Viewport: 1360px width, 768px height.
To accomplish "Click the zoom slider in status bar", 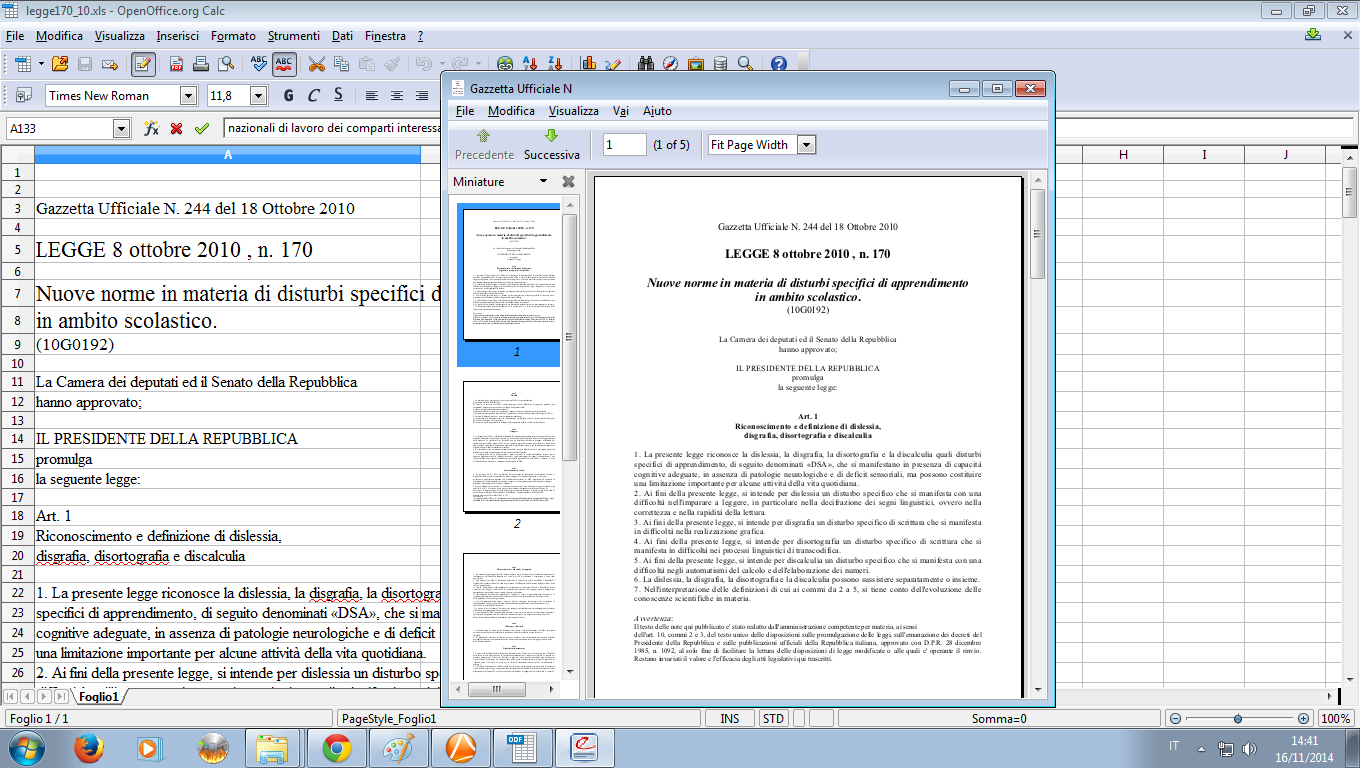I will tap(1238, 719).
